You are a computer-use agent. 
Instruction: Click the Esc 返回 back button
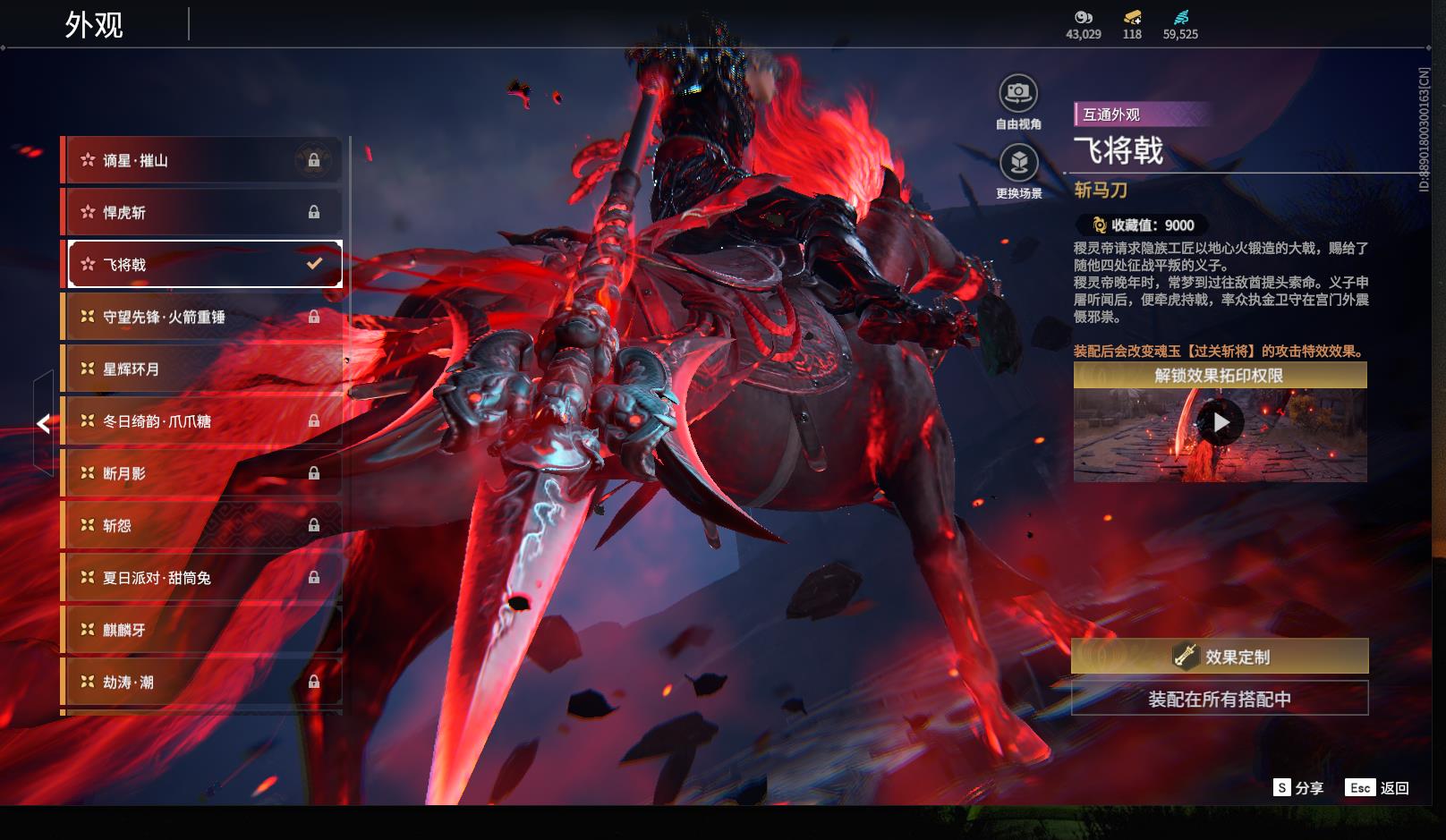pos(1377,788)
